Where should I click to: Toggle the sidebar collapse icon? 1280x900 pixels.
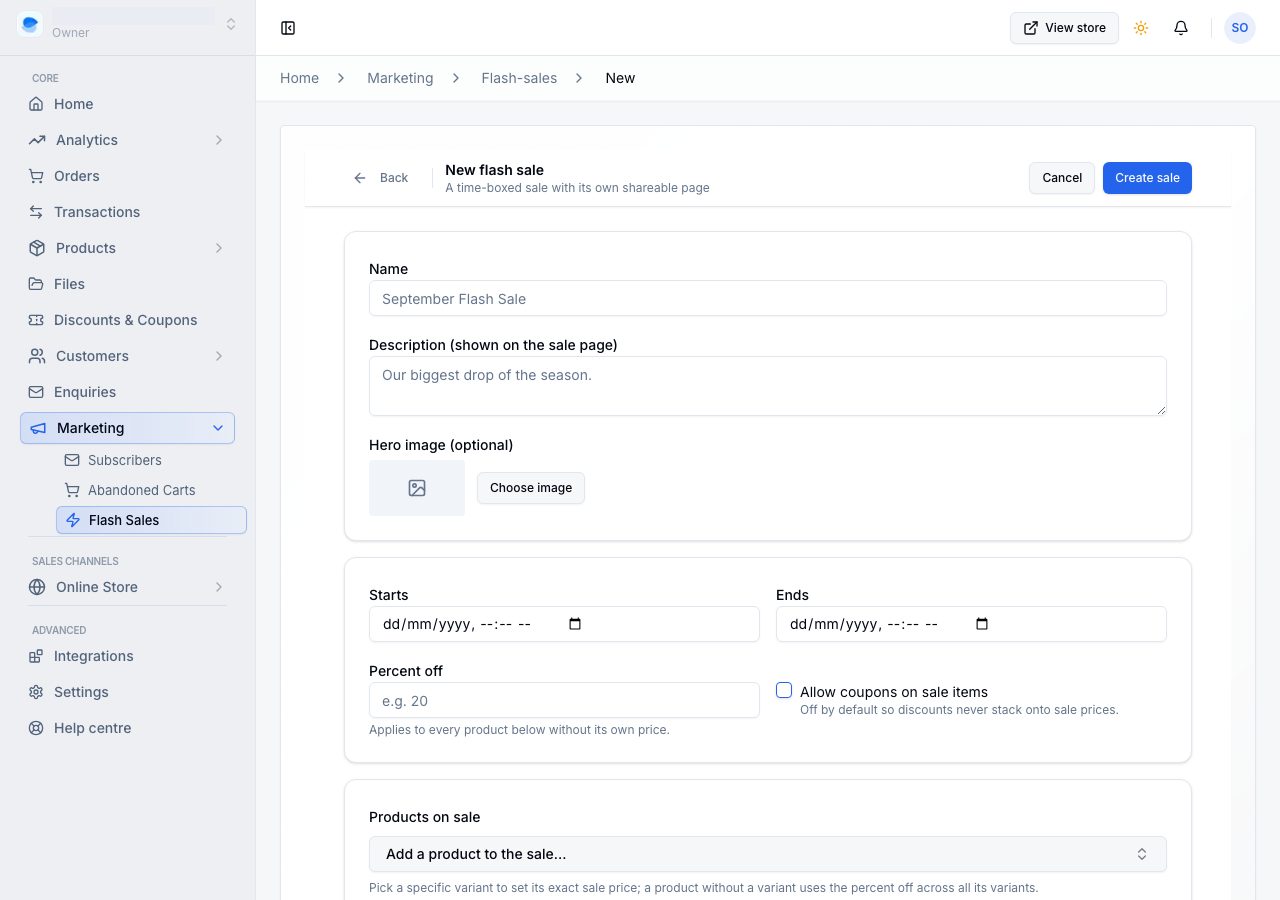[x=288, y=28]
